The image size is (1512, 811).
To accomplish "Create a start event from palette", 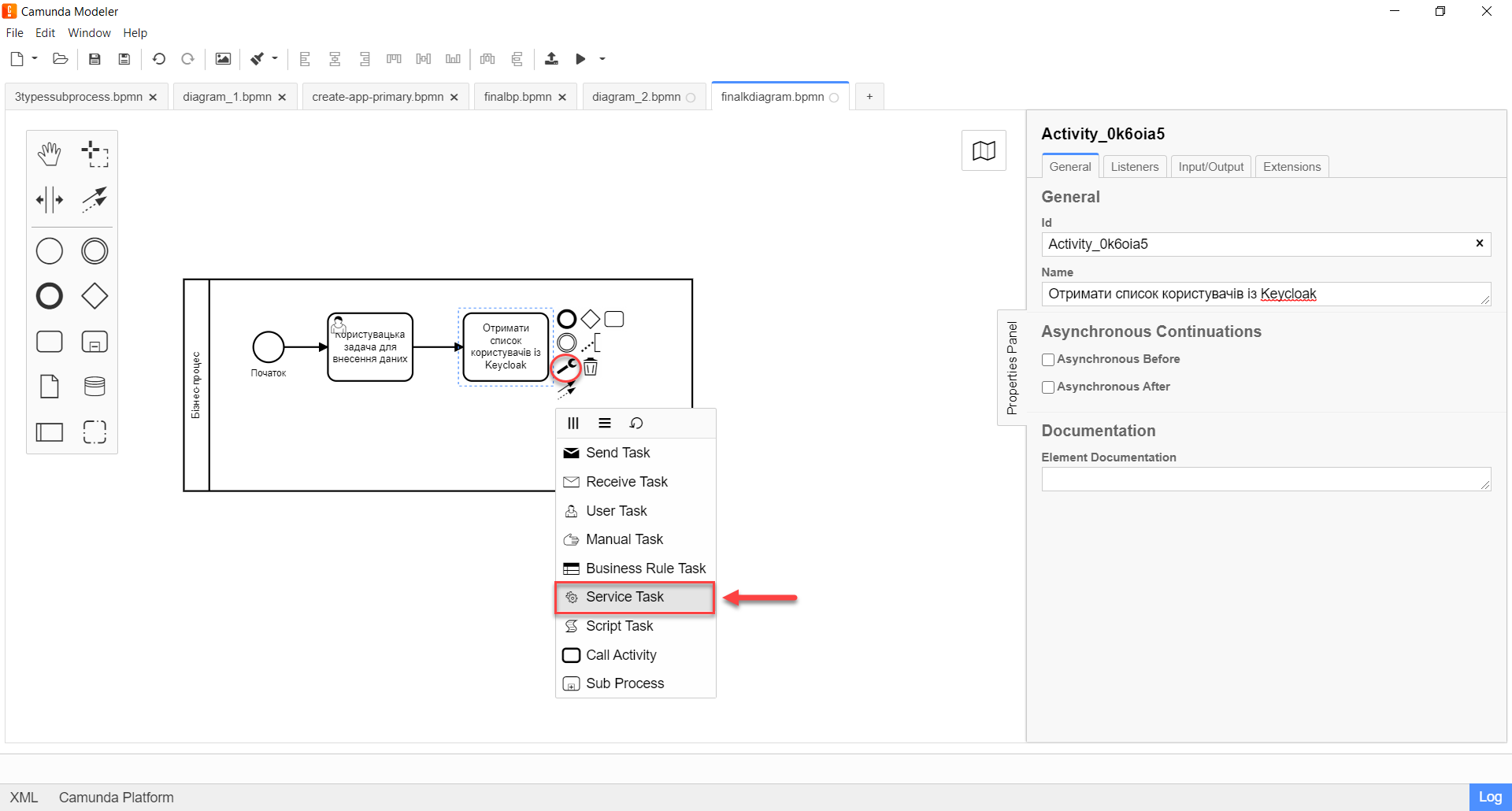I will (50, 251).
